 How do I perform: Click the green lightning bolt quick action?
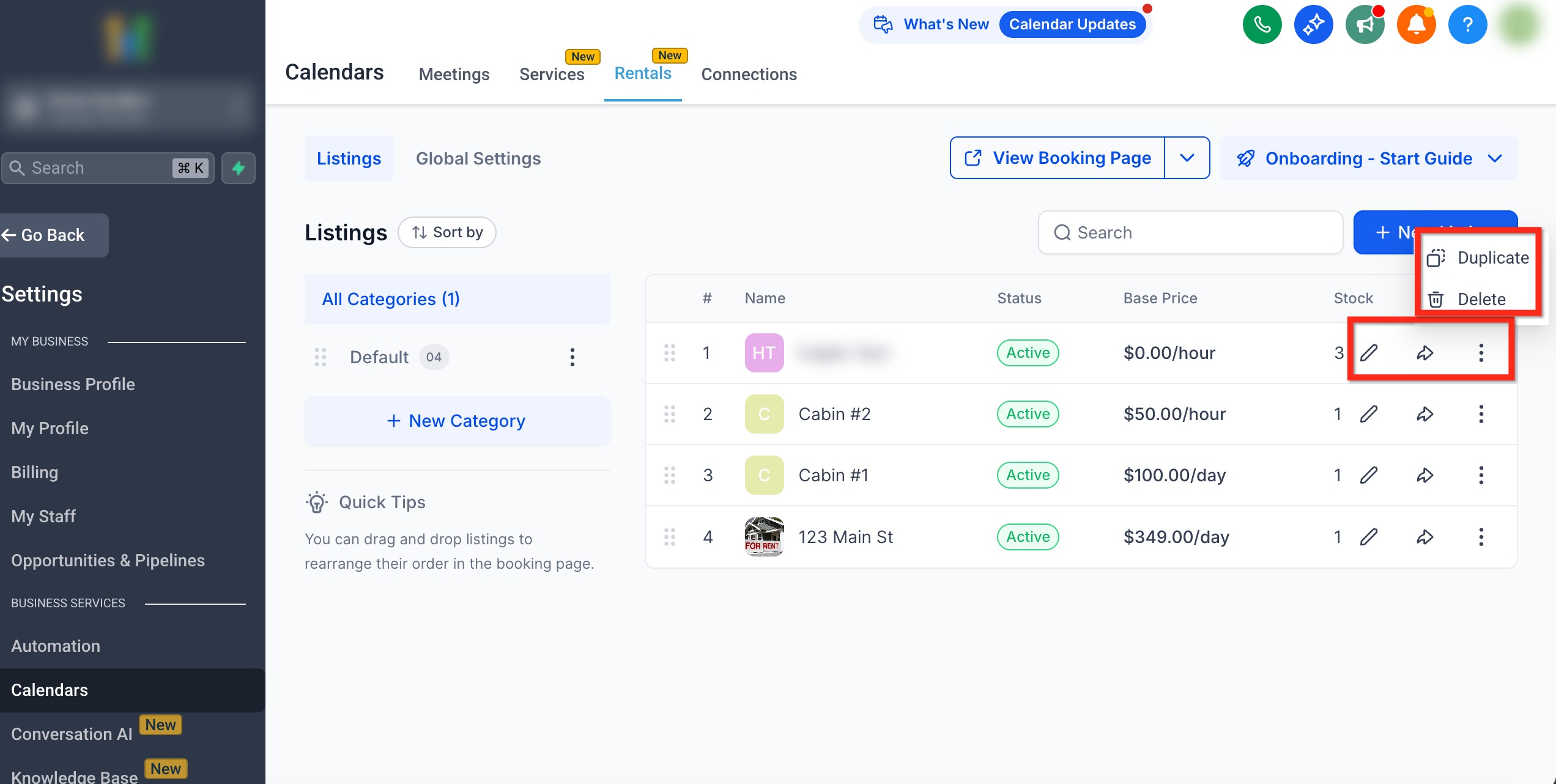[x=239, y=168]
